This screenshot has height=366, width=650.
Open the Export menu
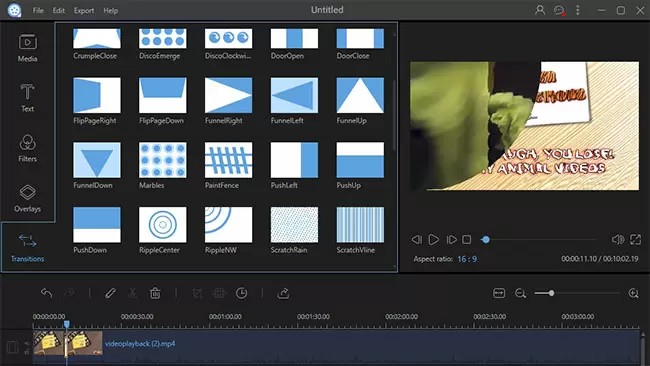coord(84,11)
